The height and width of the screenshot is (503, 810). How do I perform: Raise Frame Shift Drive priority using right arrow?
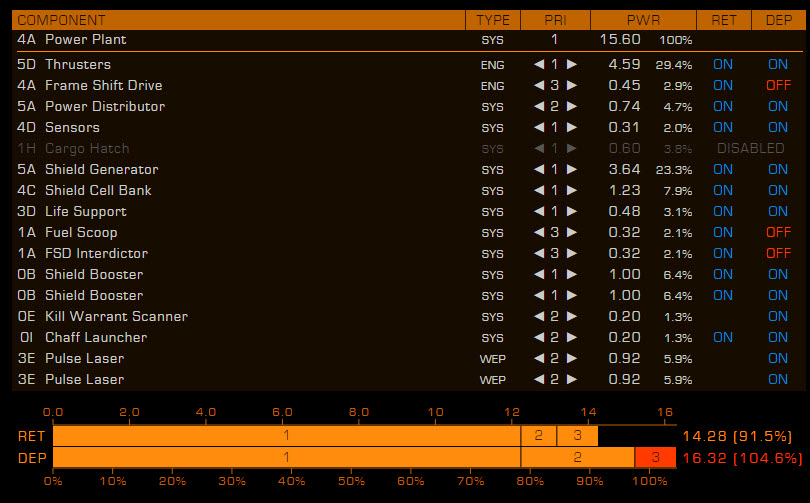click(571, 85)
